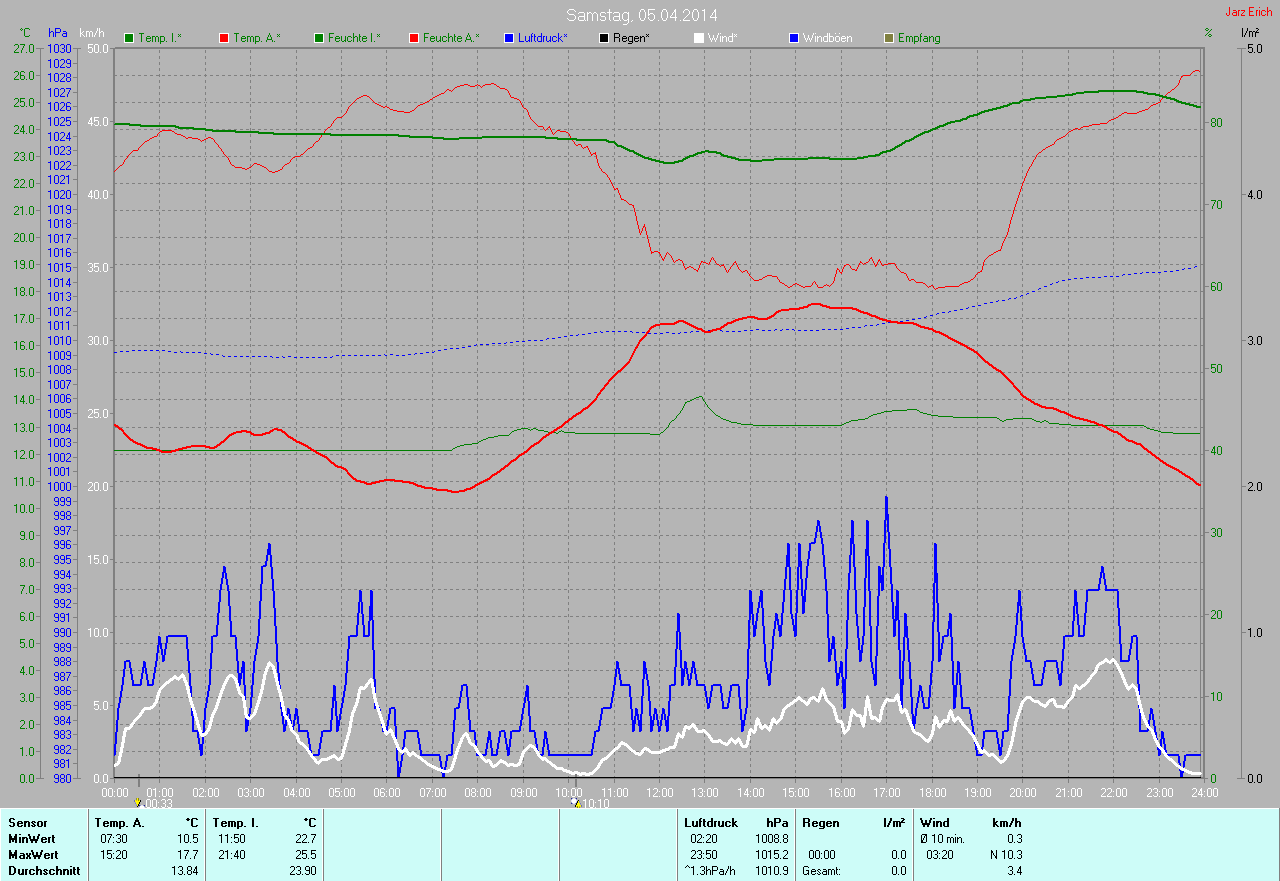Click the 'Regen' header in the summary table
The image size is (1280, 881).
819,823
